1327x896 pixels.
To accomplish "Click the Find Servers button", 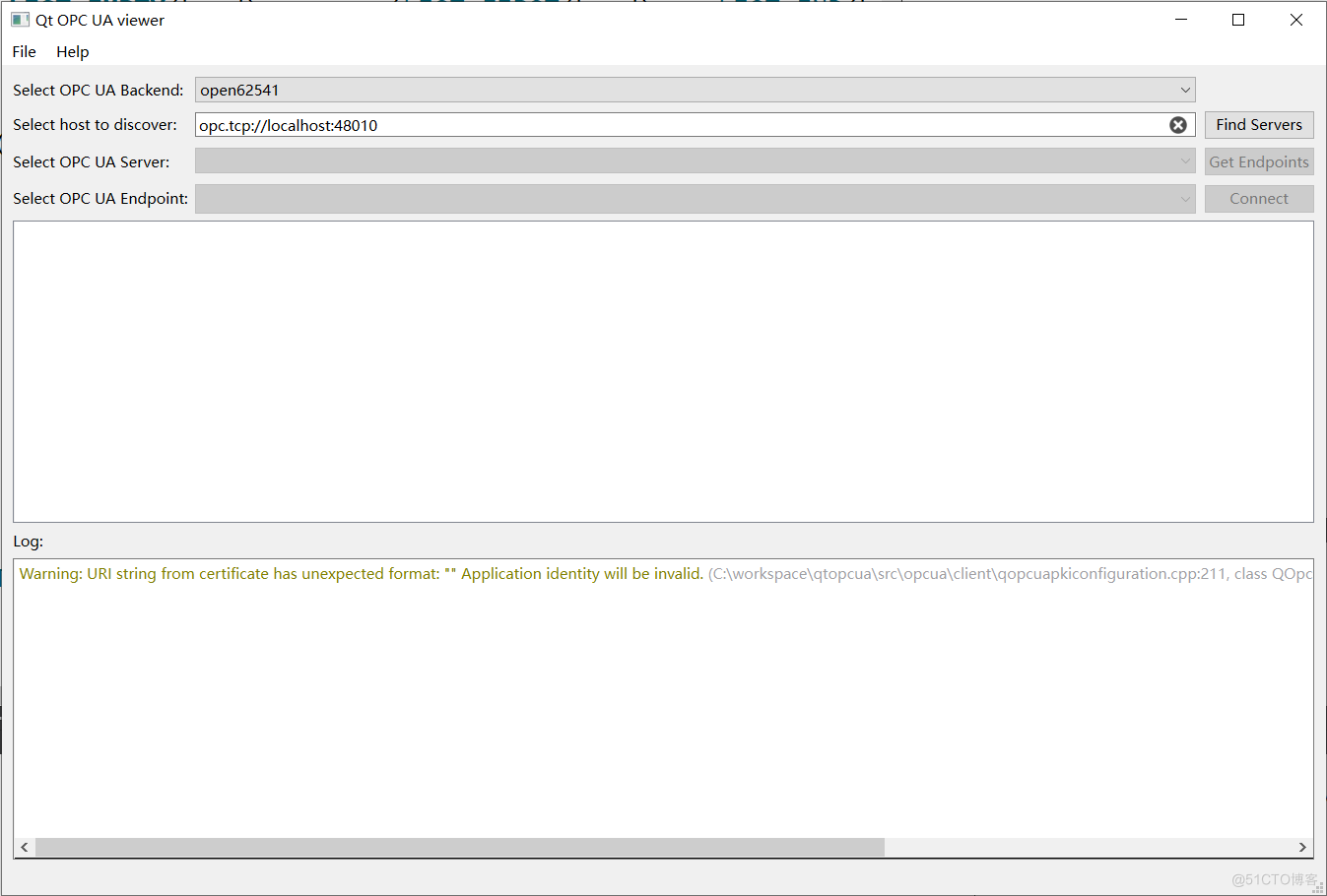I will click(1259, 125).
